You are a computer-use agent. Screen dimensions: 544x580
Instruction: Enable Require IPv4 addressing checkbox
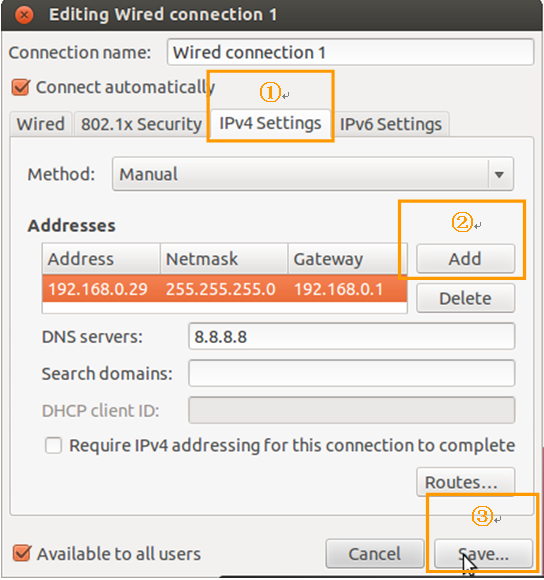point(53,445)
